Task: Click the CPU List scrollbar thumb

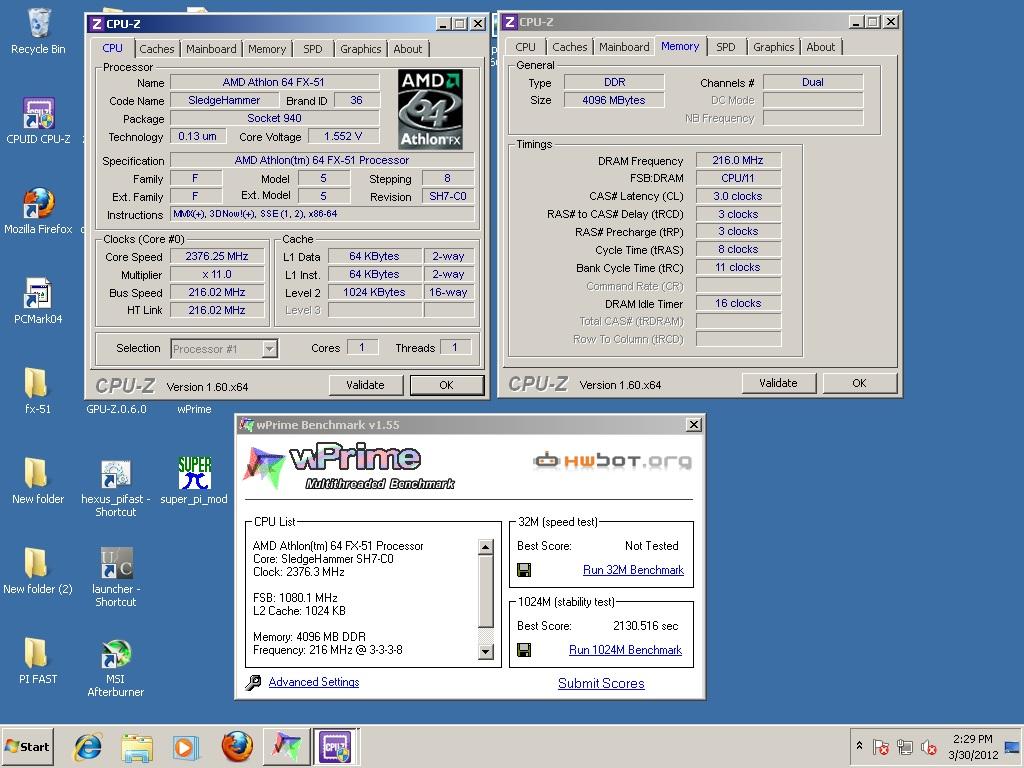Action: click(485, 591)
